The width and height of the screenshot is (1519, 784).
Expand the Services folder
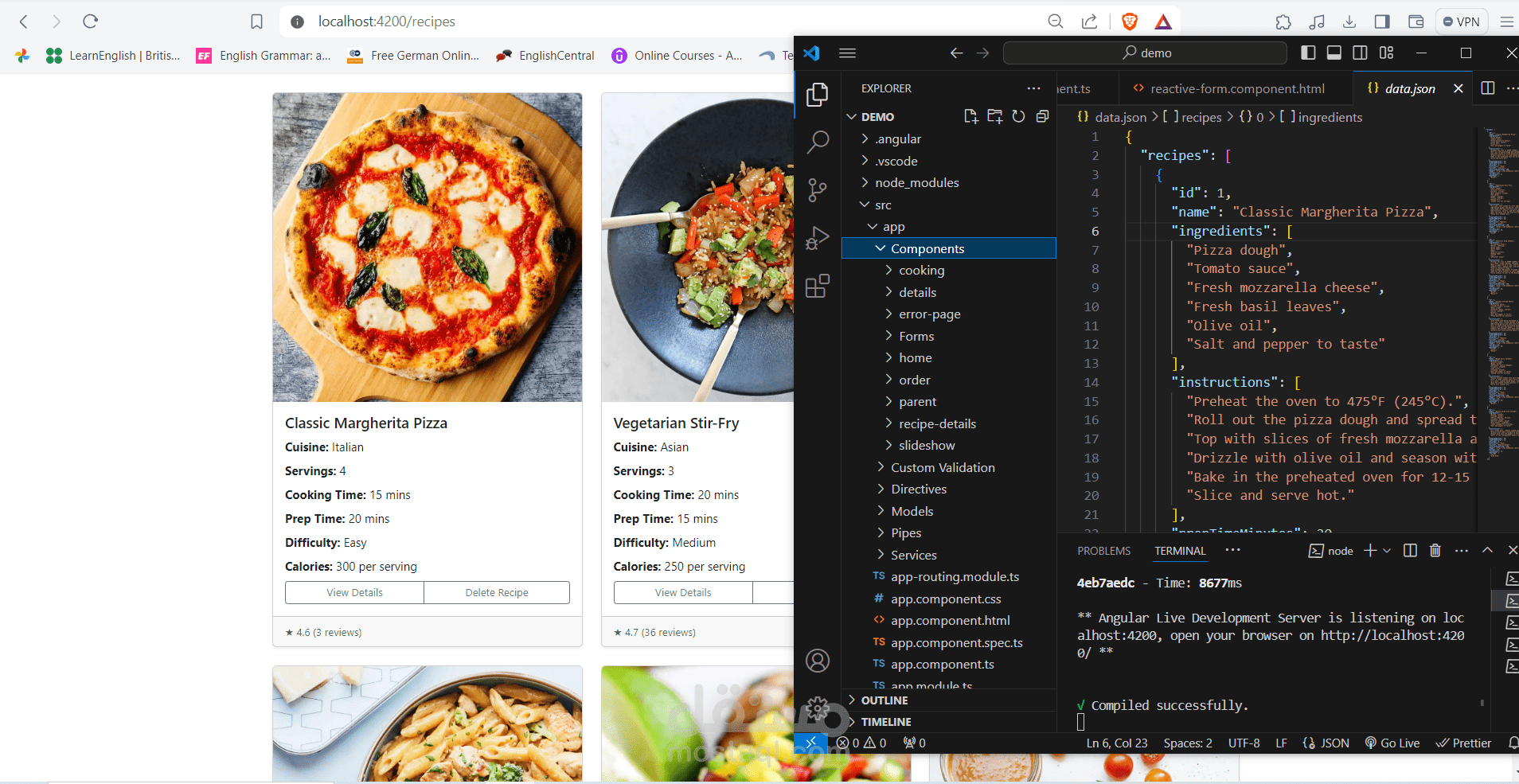click(x=913, y=555)
